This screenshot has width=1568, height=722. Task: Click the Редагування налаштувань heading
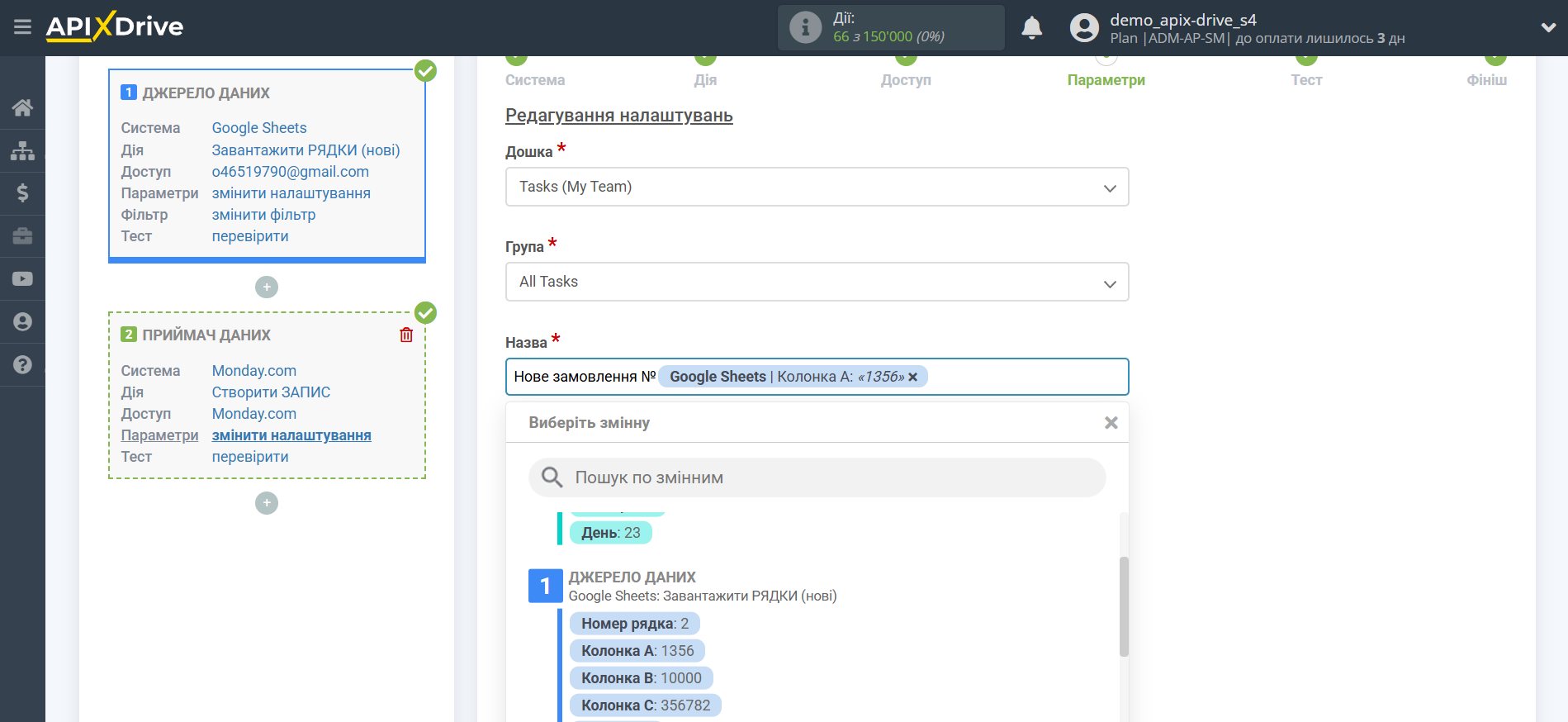pos(619,116)
